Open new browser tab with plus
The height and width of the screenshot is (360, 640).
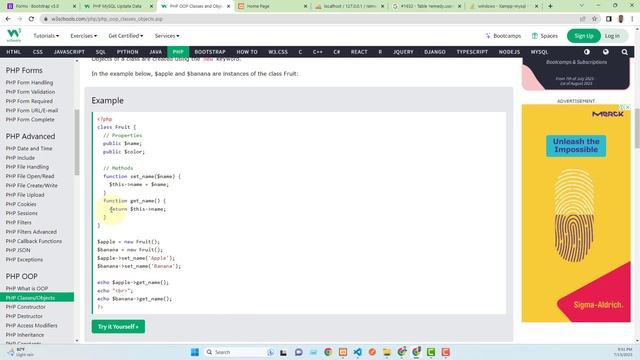(x=550, y=6)
